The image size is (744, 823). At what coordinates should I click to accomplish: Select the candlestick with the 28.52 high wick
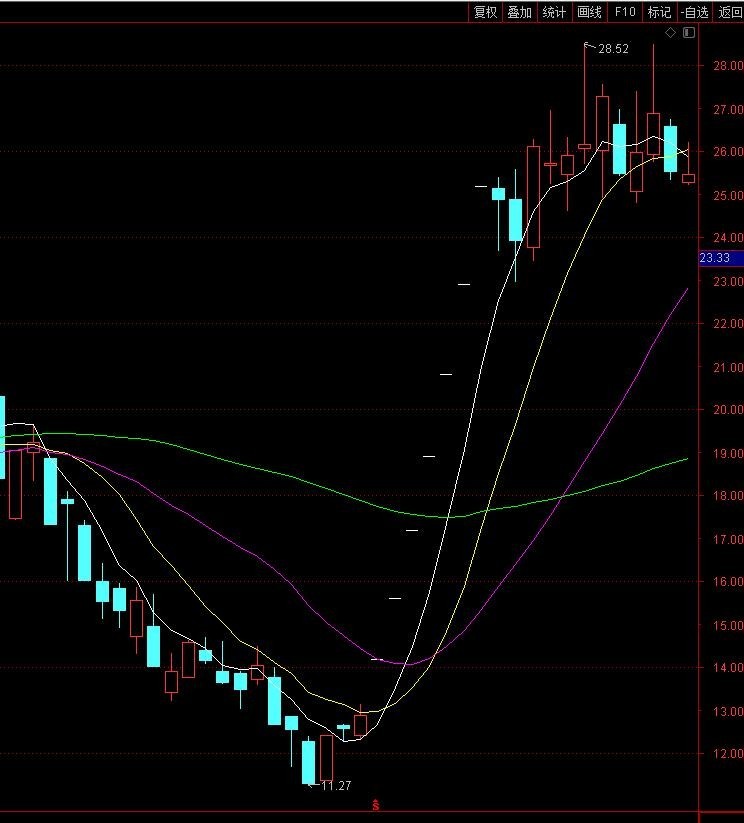point(584,146)
